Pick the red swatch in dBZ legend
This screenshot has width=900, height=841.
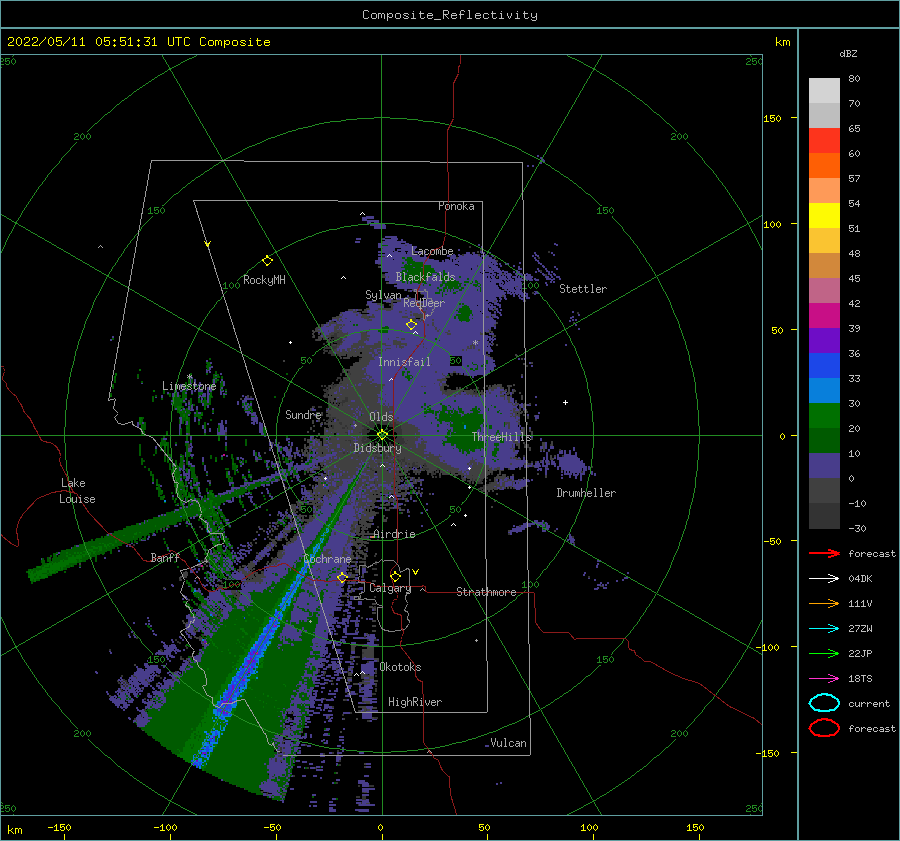point(824,140)
